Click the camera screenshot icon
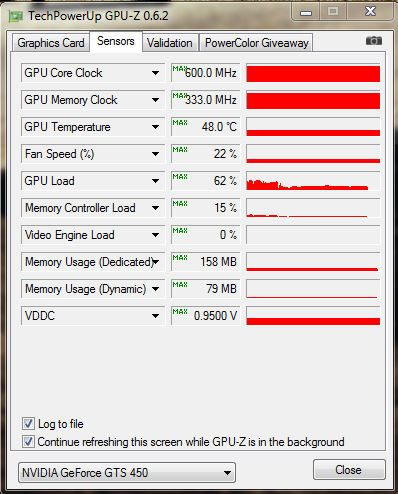Screen dimensions: 398x494 coord(374,41)
